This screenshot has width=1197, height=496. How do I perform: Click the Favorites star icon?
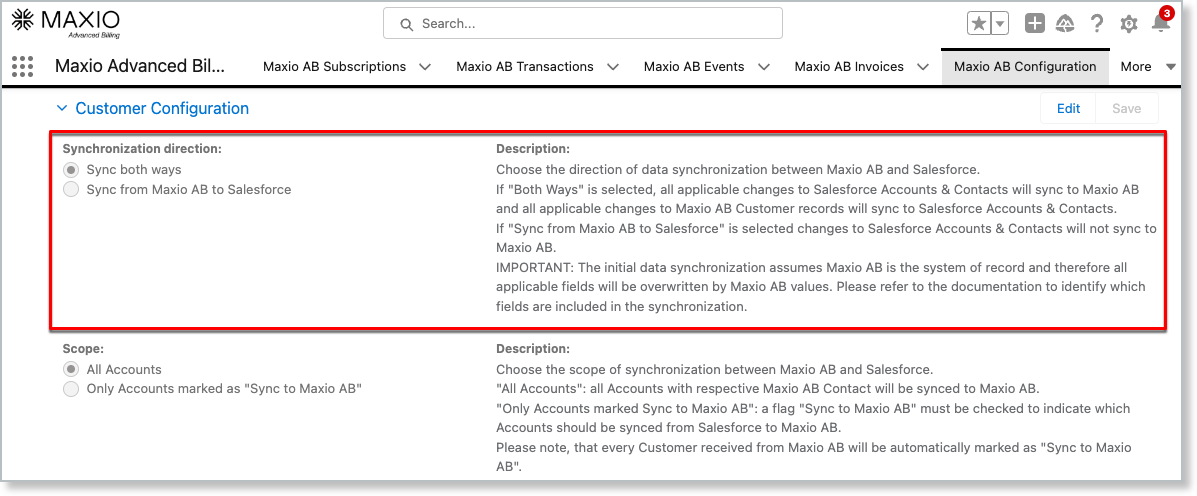coord(978,24)
